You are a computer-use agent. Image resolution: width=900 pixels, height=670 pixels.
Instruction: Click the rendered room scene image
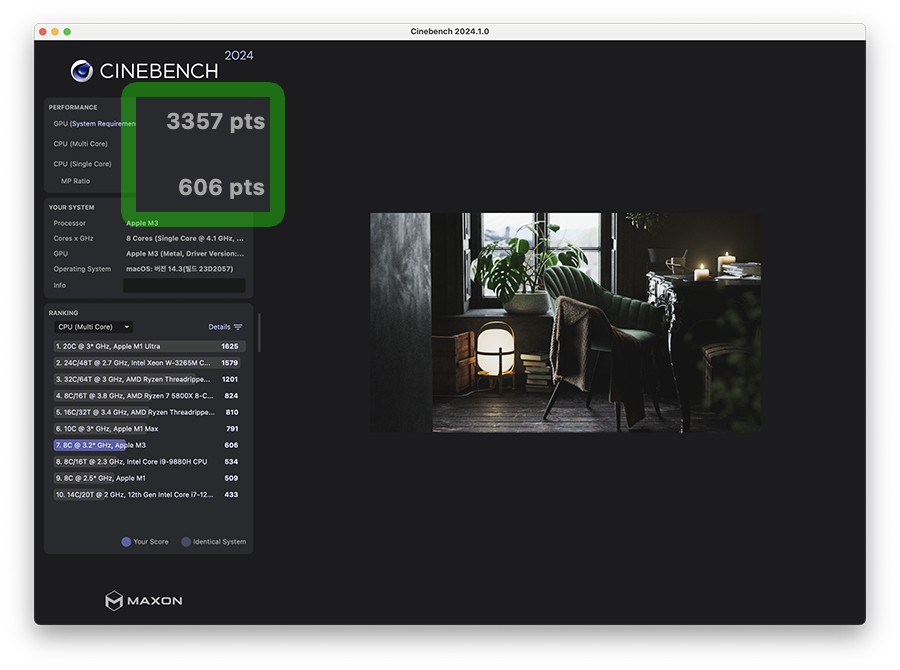pos(565,323)
